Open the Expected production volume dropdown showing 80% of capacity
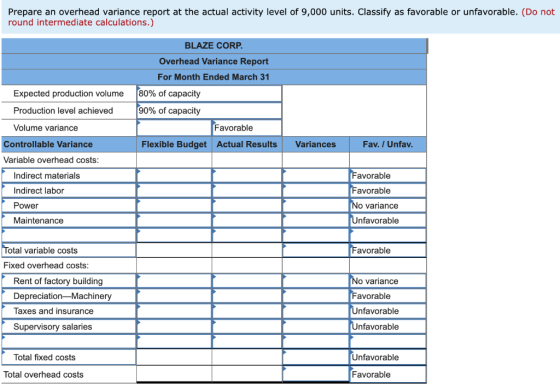 209,94
